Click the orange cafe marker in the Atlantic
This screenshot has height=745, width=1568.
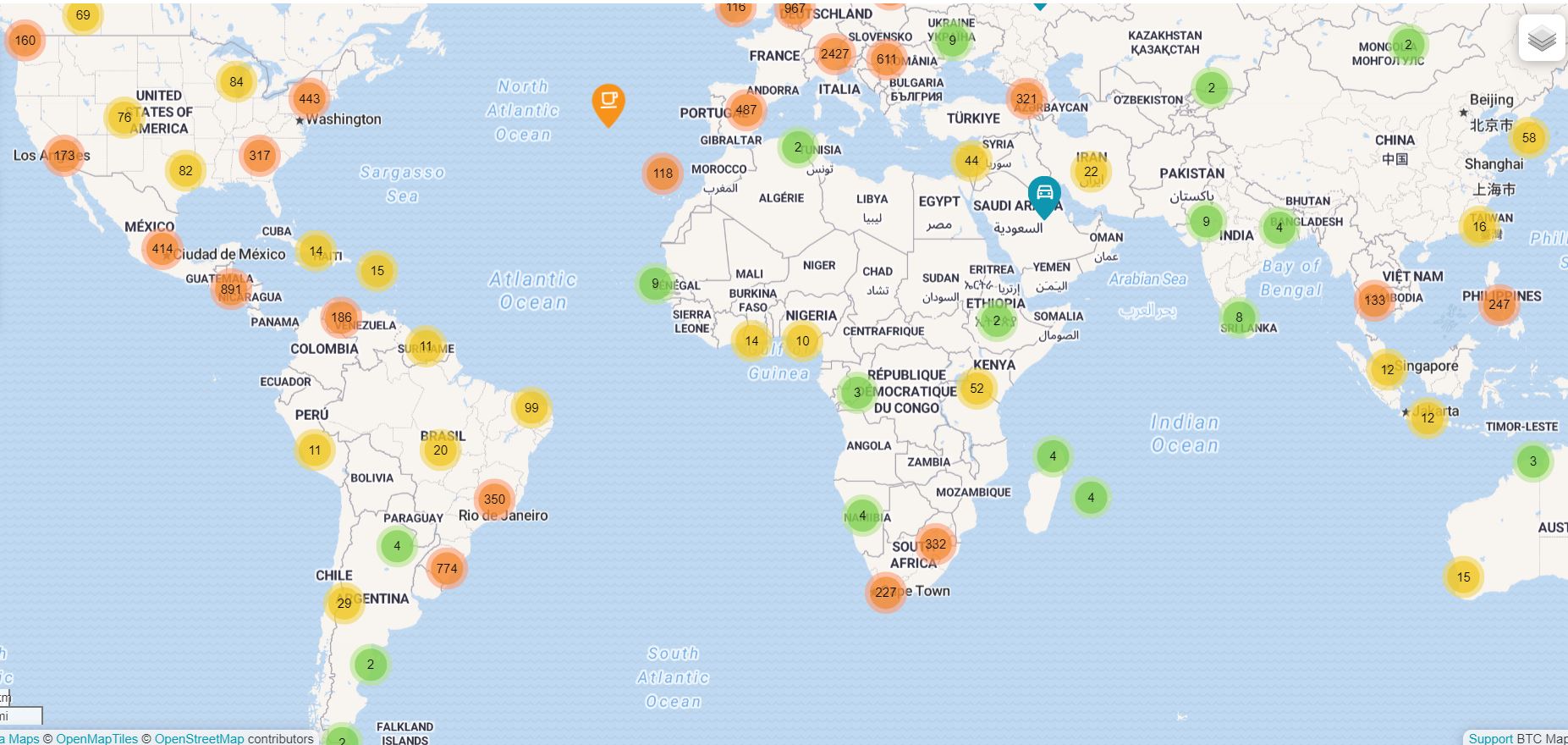pyautogui.click(x=608, y=102)
